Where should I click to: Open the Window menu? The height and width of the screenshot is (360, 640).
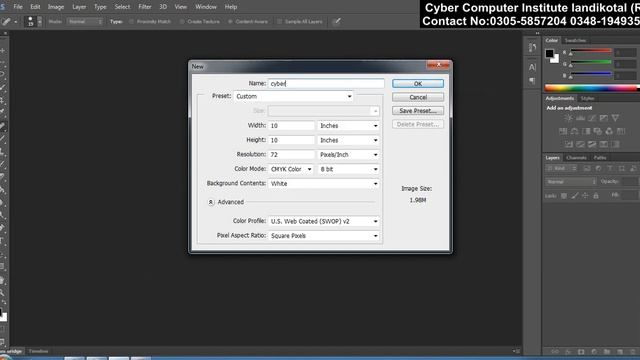(x=206, y=7)
